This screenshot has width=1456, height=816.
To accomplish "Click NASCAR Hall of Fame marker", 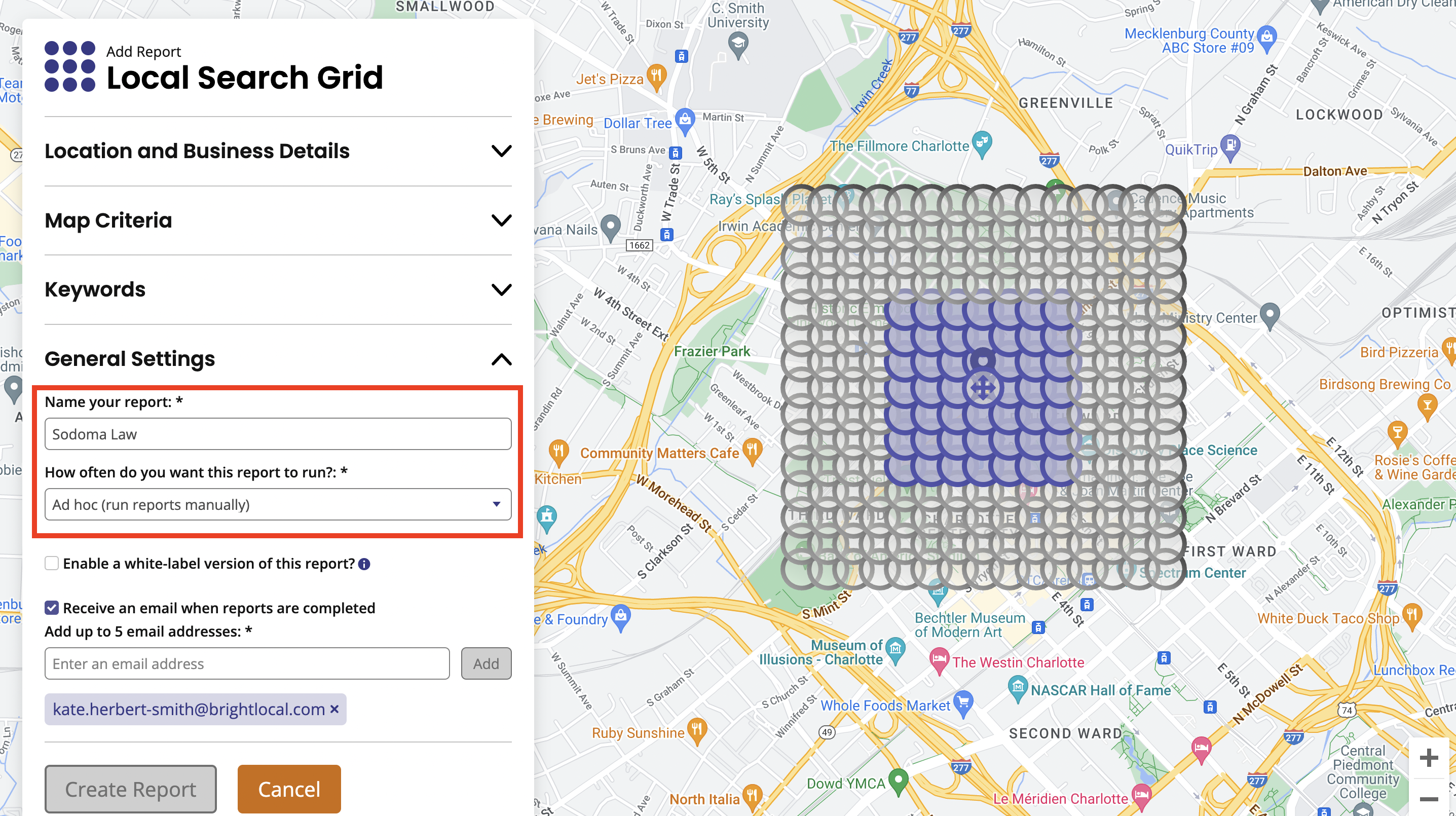I will point(1018,688).
